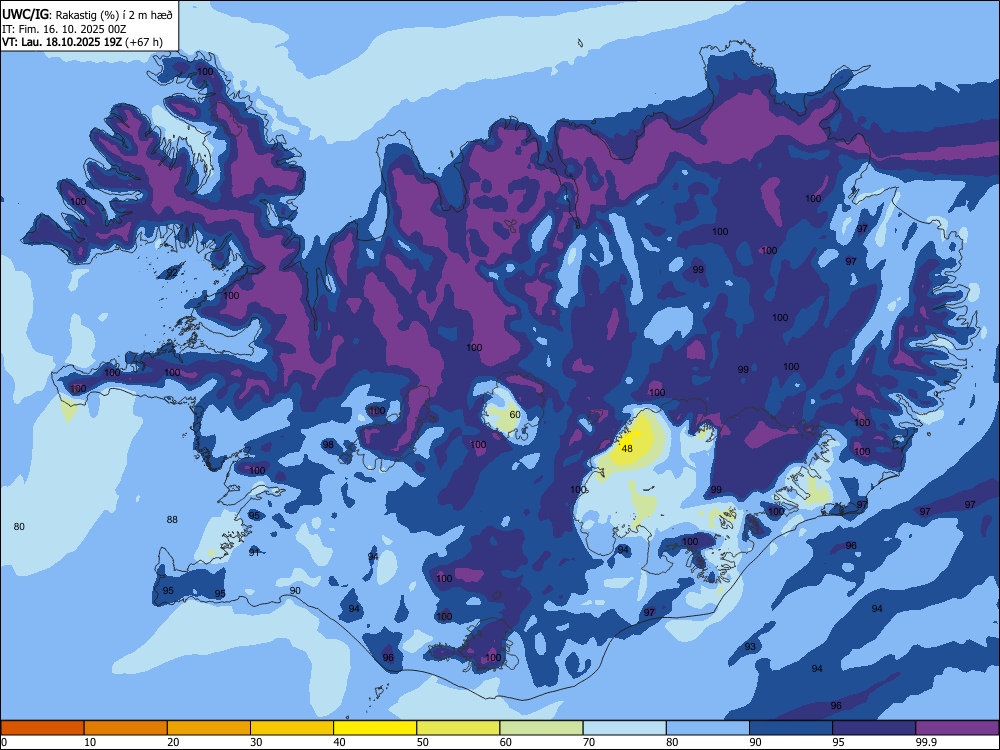The width and height of the screenshot is (1000, 750).
Task: Click the 'VT: Lau. 18.10.2025 19Z' valid time
Action: (62, 42)
